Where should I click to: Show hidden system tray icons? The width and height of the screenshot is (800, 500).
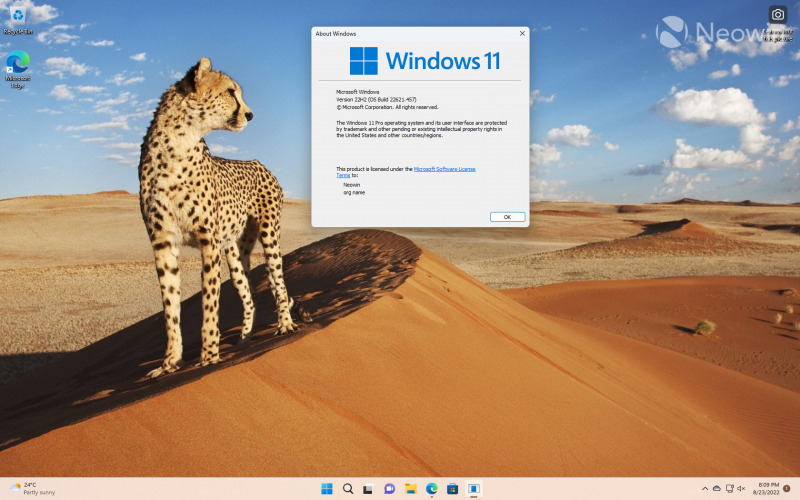pos(705,489)
